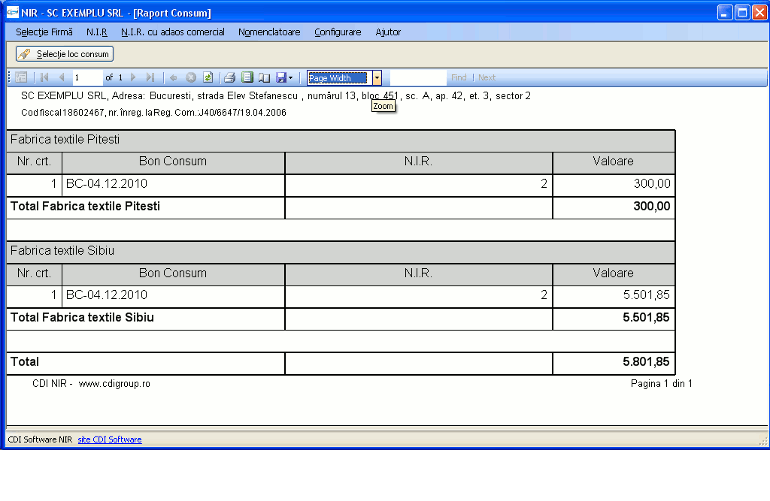Screen dimensions: 770x501
Task: Go to next report page
Action: click(133, 77)
